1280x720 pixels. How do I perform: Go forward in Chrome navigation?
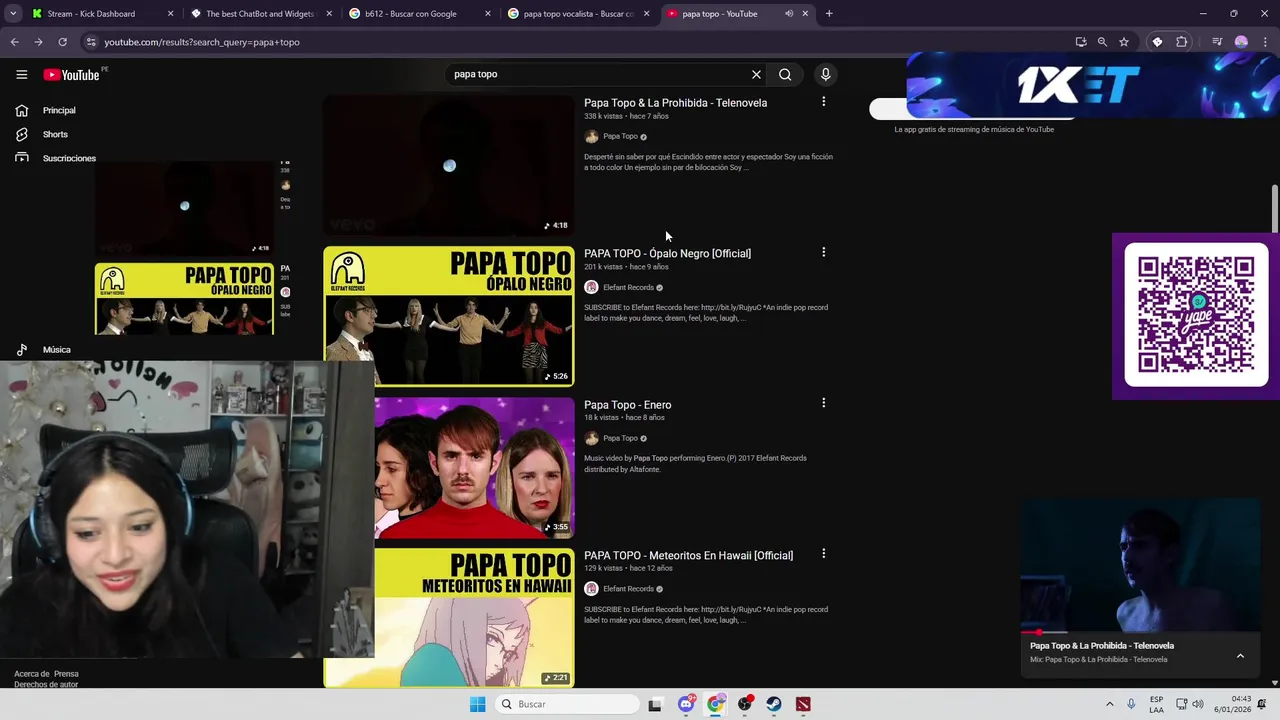[x=38, y=42]
